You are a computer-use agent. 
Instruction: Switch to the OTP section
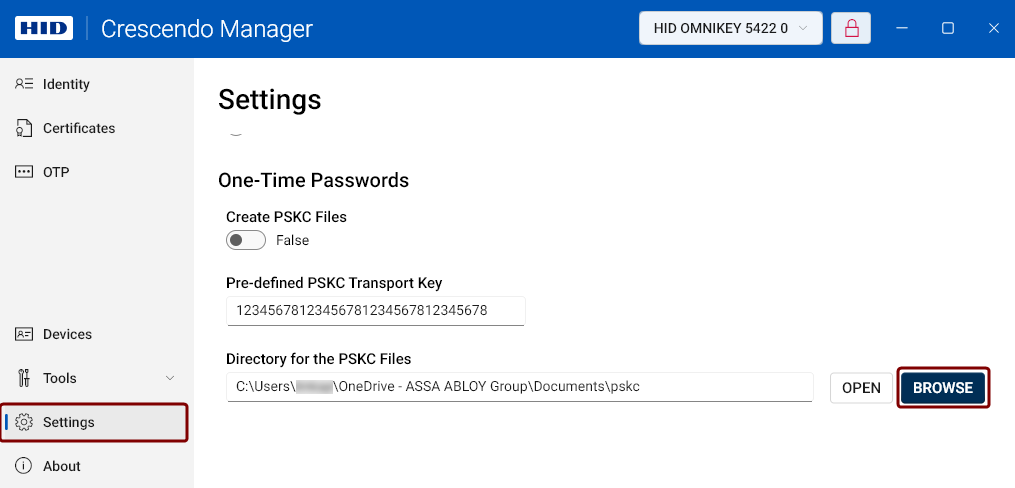point(56,172)
